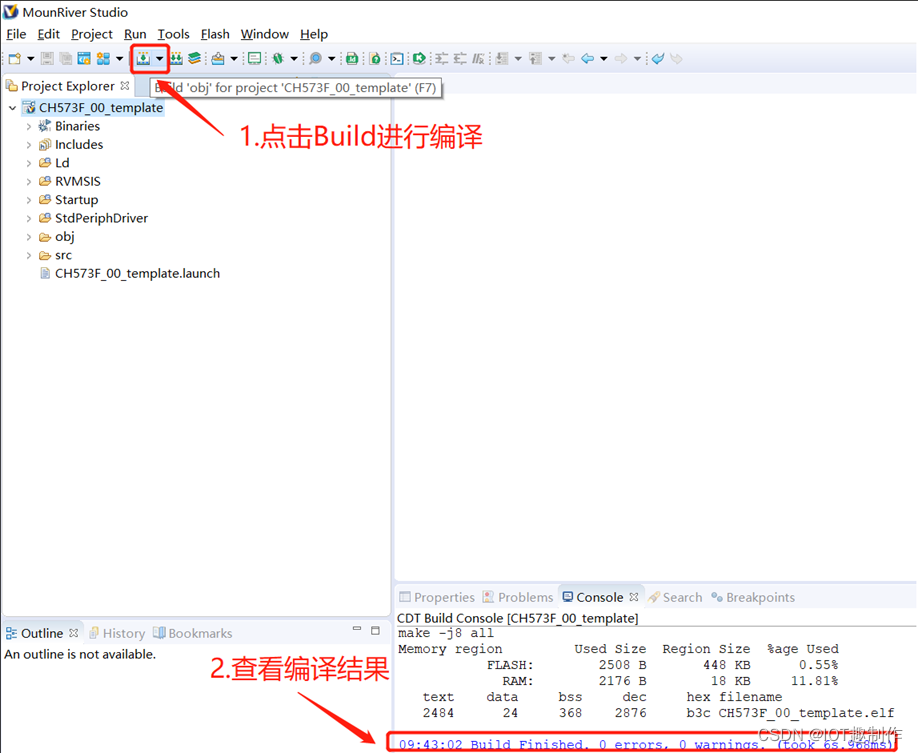
Task: Click the green Debug bug icon
Action: coord(278,59)
